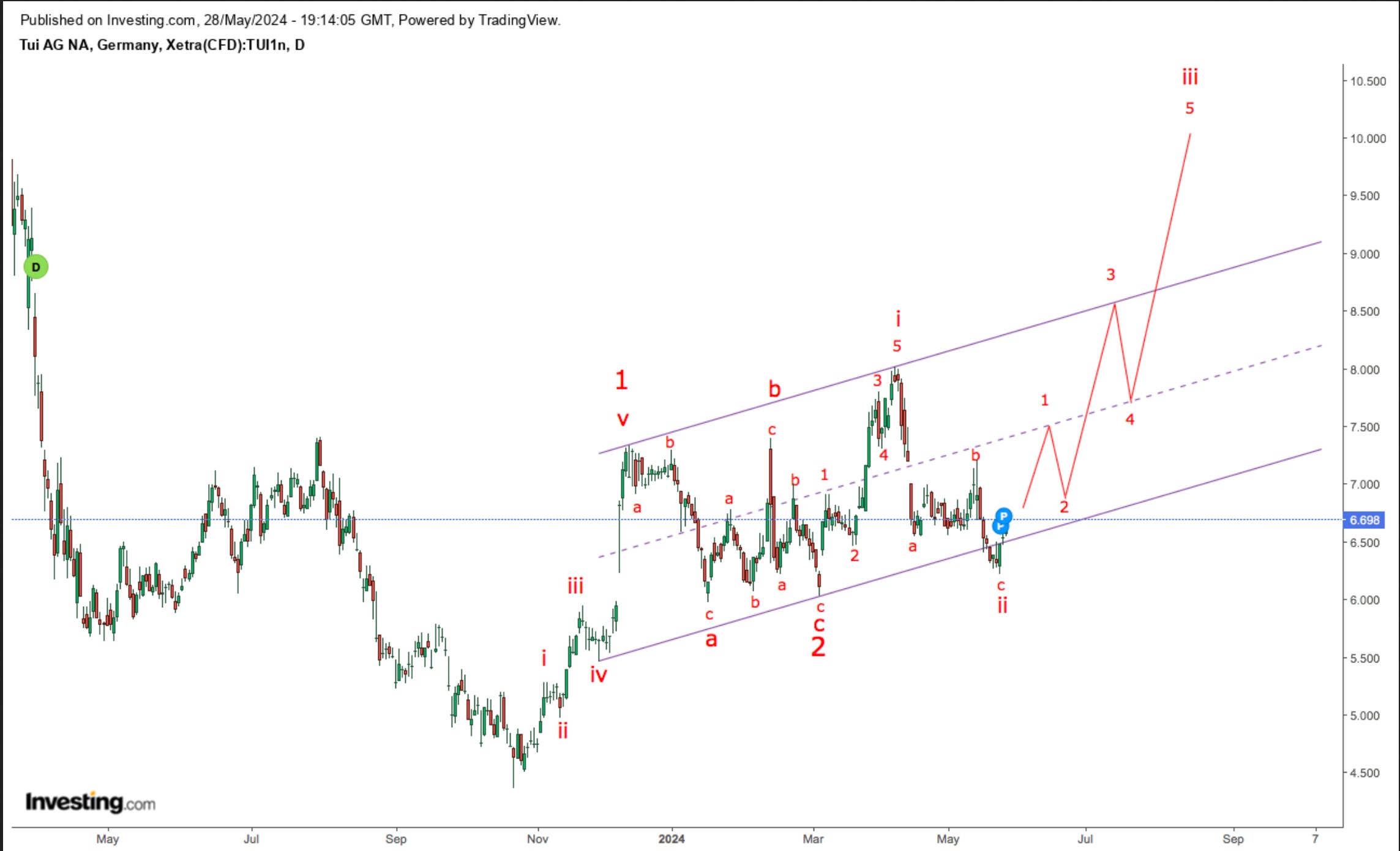
Task: Click the green D dividend marker
Action: 36,267
